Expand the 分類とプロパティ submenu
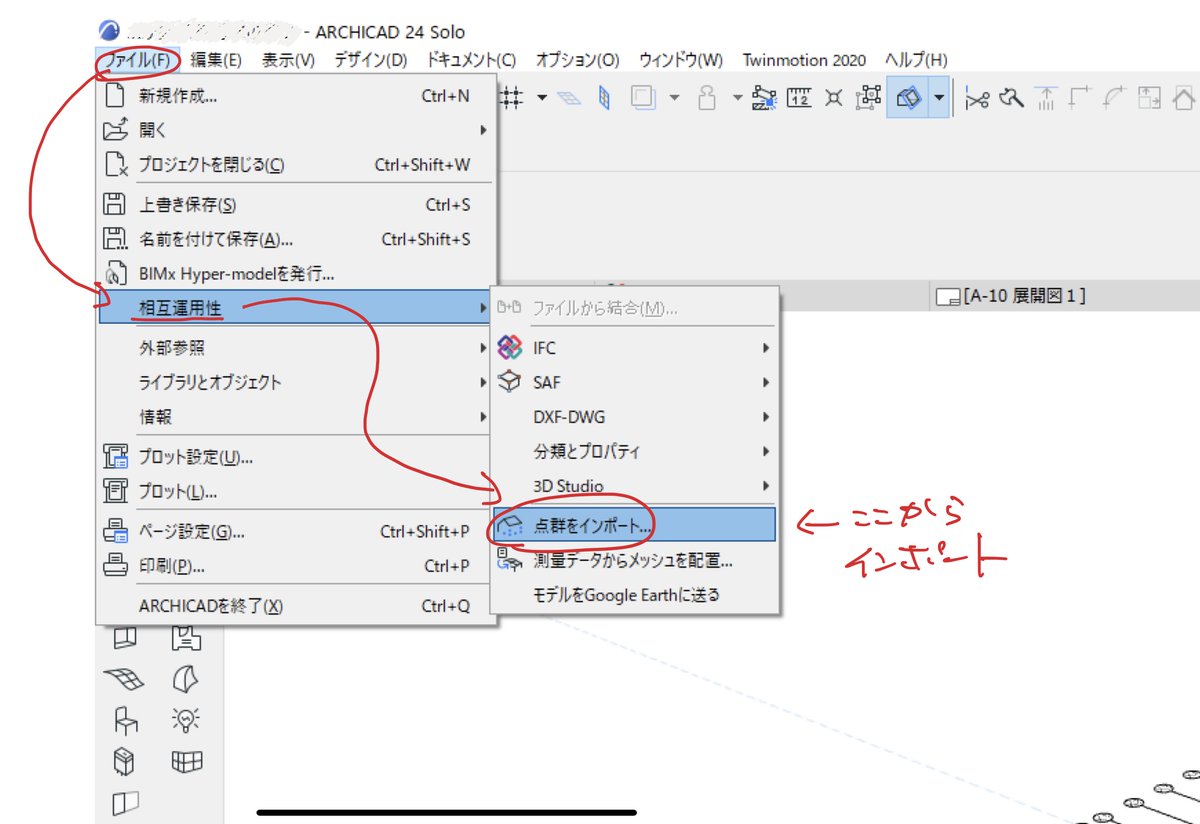The width and height of the screenshot is (1200, 824). (x=634, y=451)
